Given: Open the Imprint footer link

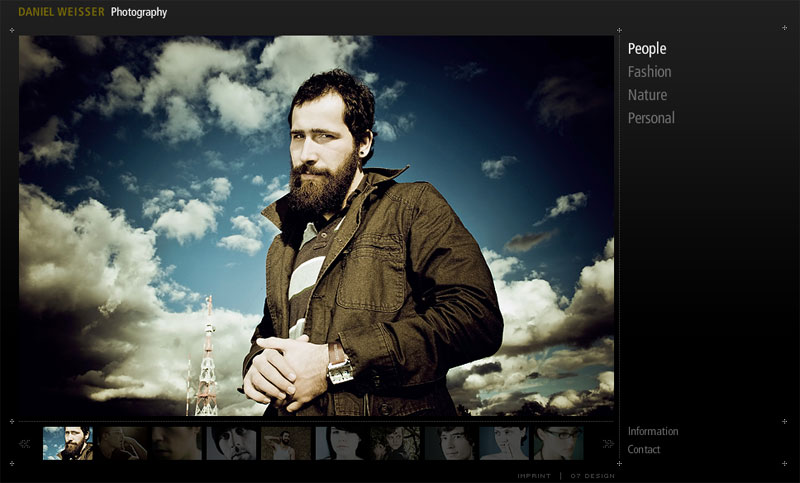Looking at the screenshot, I should pyautogui.click(x=534, y=476).
